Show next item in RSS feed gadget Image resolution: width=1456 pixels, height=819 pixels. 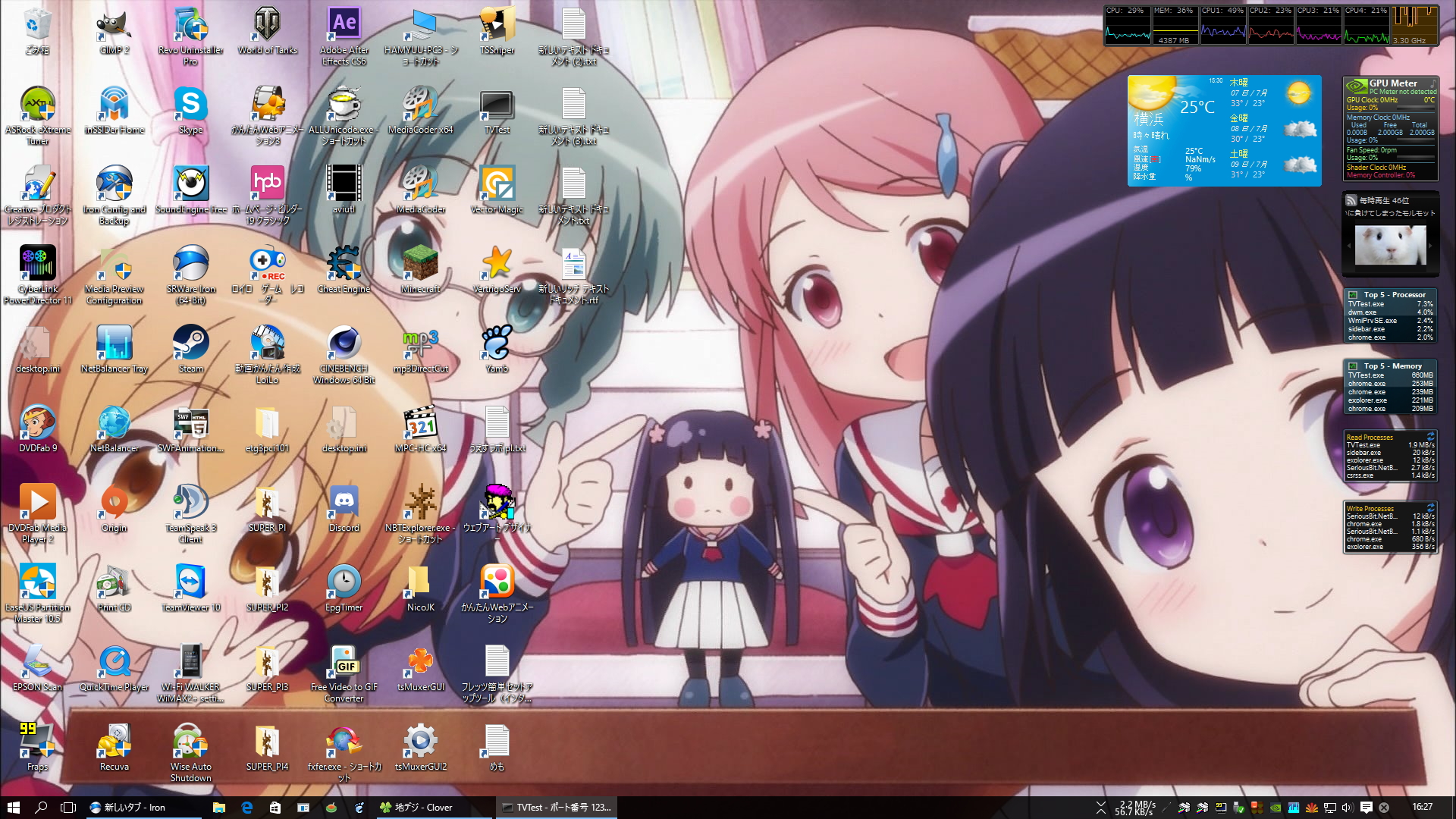[x=1431, y=246]
